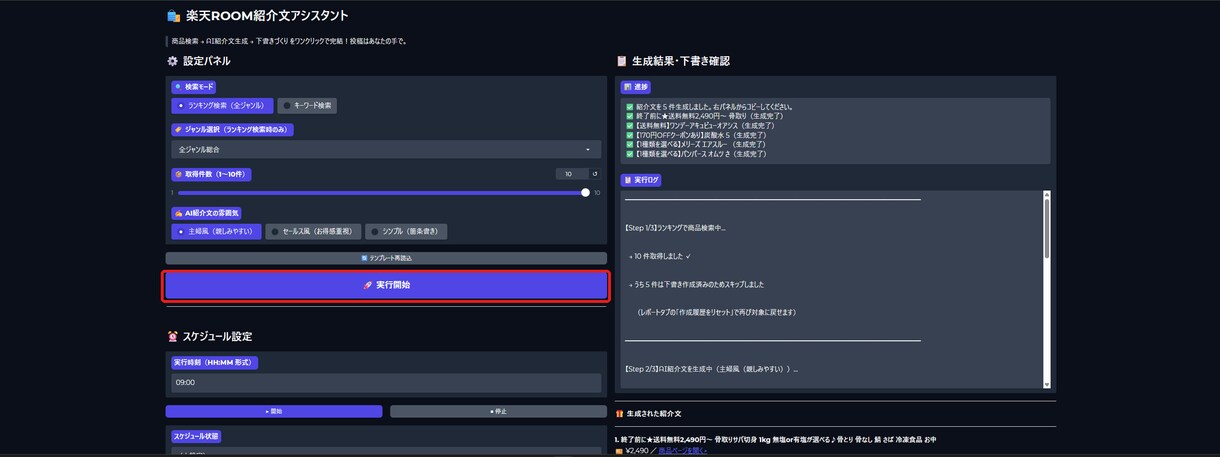Click the gear icon next to 設定パネル
The width and height of the screenshot is (1220, 457).
(x=172, y=61)
